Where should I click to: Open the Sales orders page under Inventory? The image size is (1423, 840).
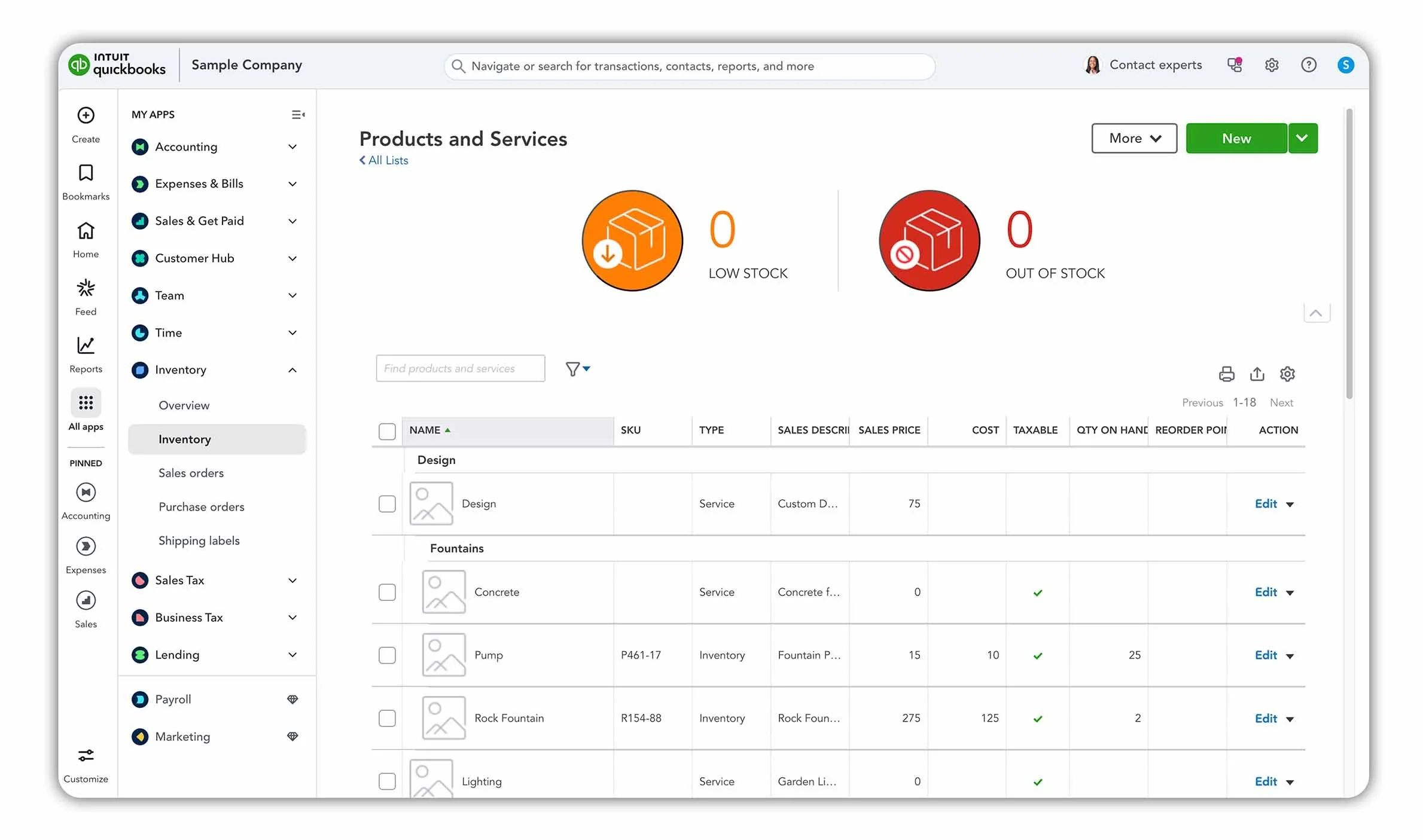190,472
